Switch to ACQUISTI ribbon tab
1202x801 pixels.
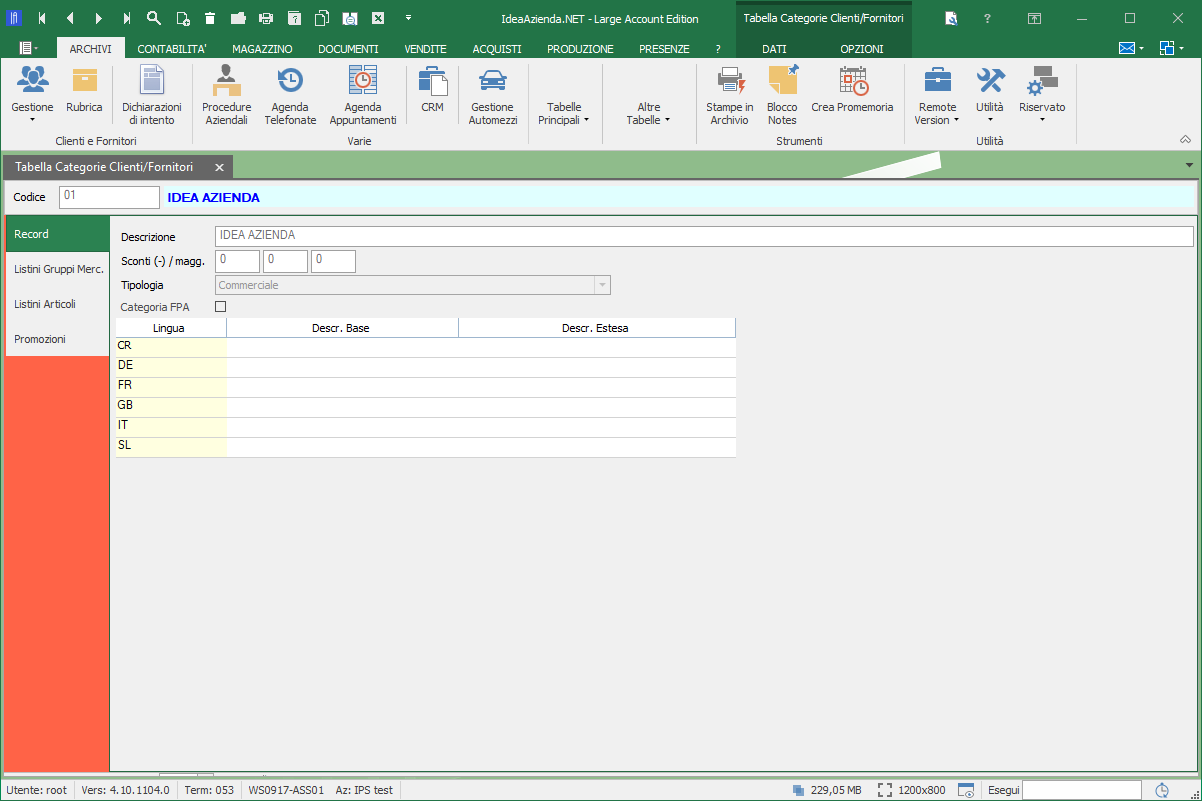tap(497, 48)
